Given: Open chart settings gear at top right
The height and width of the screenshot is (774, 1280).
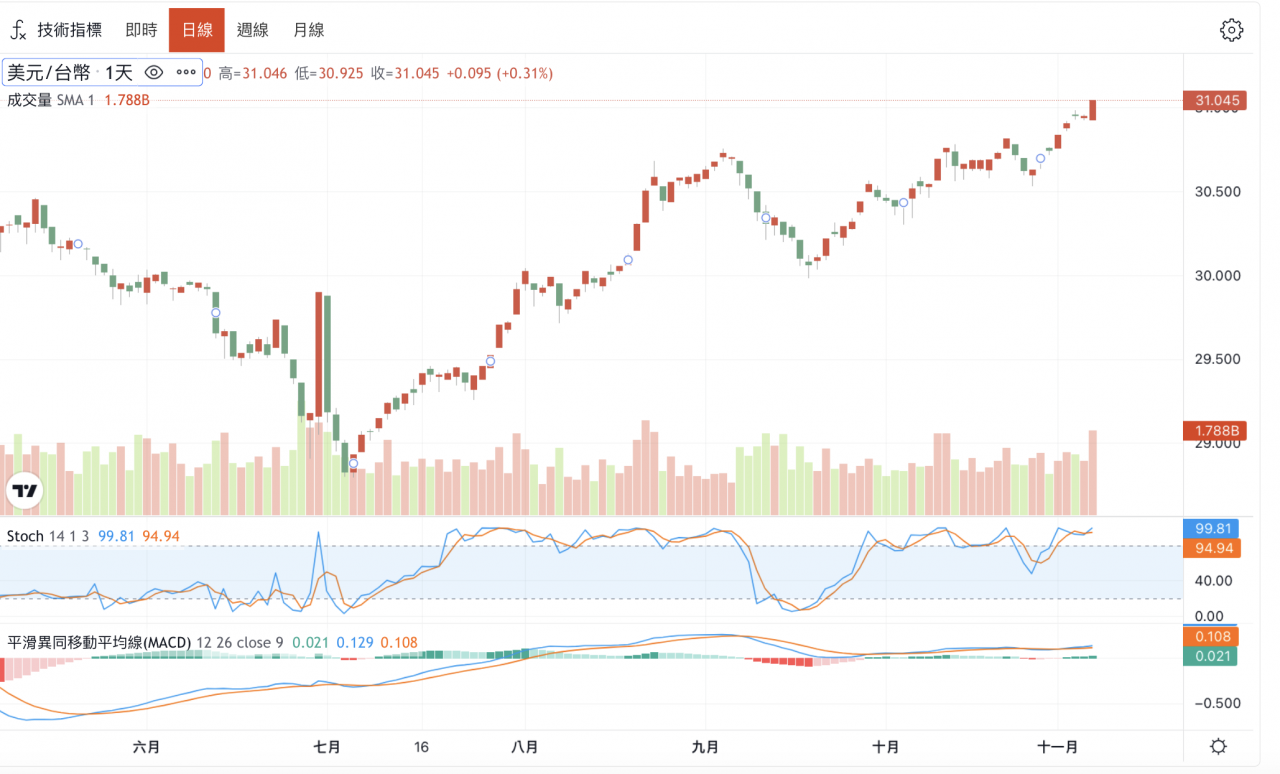Looking at the screenshot, I should pyautogui.click(x=1231, y=30).
